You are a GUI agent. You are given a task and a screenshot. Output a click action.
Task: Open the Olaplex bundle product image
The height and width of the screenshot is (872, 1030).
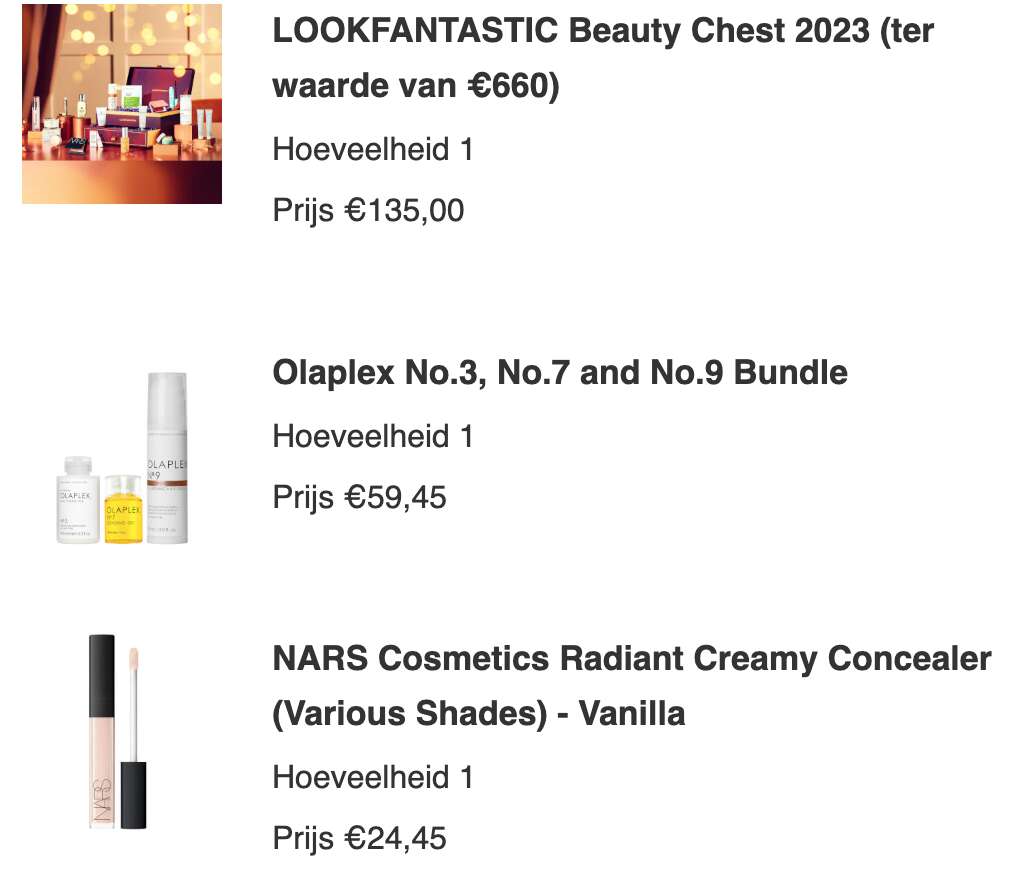point(122,458)
